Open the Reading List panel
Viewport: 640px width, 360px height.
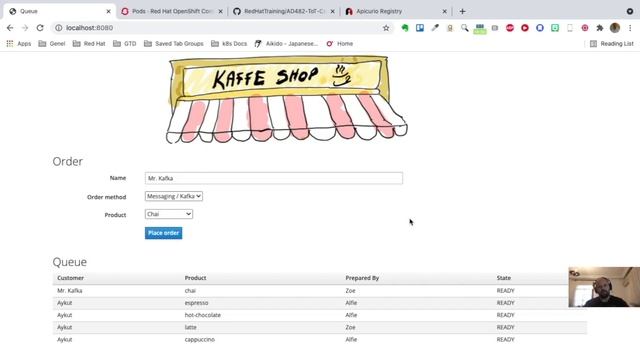(x=611, y=44)
